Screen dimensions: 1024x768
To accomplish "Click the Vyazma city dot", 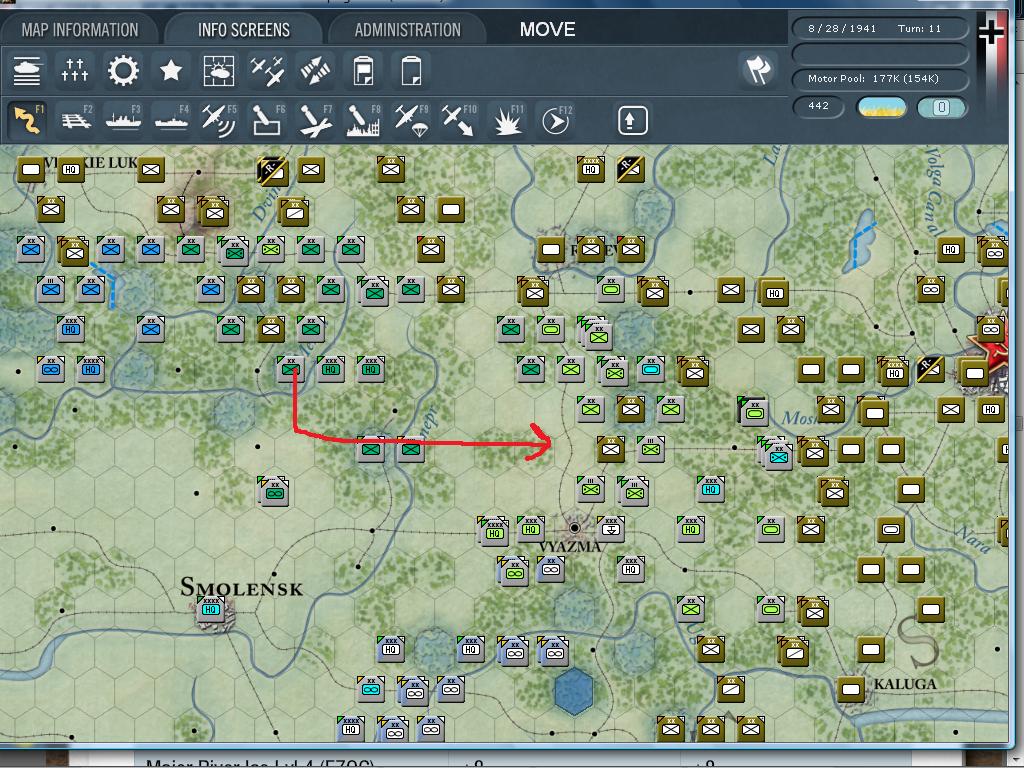I will pyautogui.click(x=574, y=528).
